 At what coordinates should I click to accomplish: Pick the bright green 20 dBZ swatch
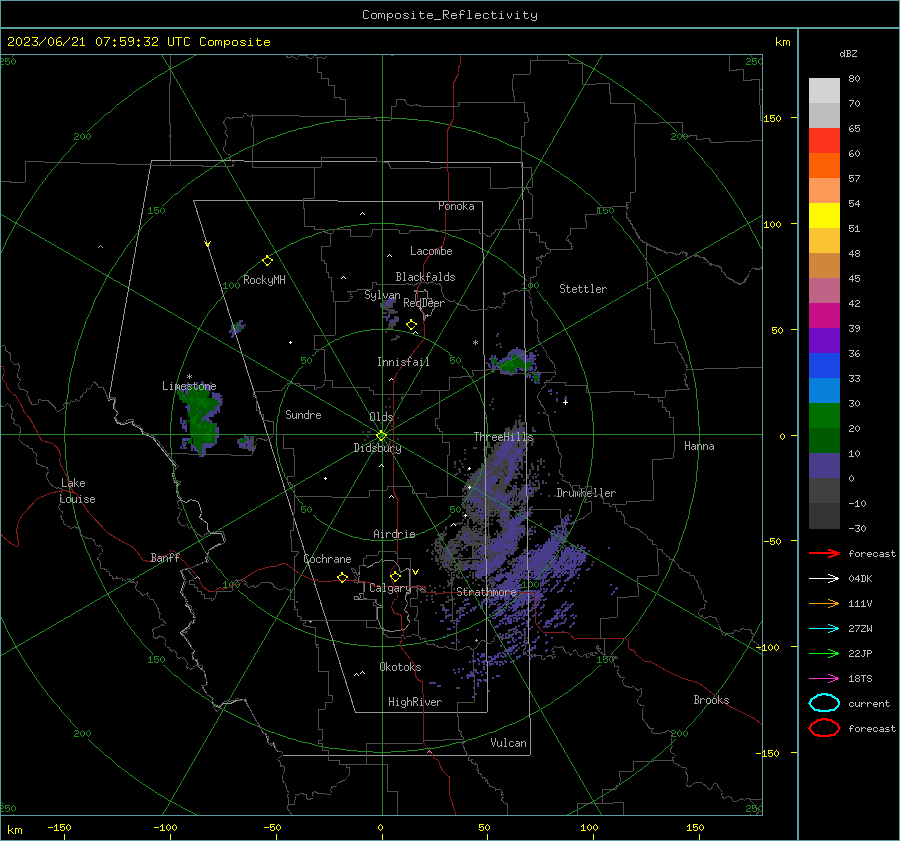point(824,415)
